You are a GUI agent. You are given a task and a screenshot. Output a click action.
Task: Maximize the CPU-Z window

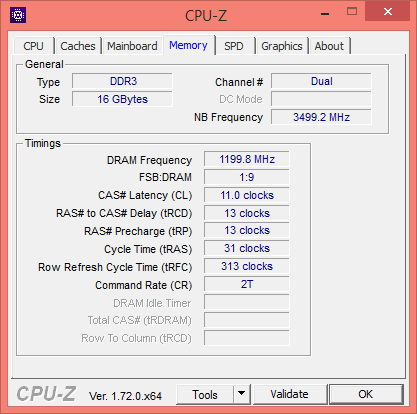click(x=352, y=12)
